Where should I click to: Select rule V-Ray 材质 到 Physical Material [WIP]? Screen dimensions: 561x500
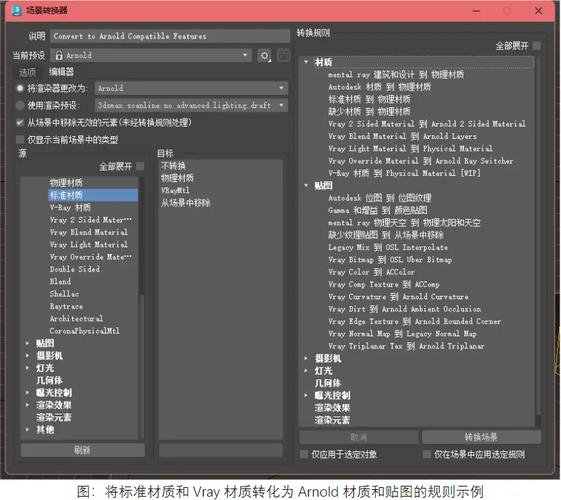pyautogui.click(x=404, y=173)
